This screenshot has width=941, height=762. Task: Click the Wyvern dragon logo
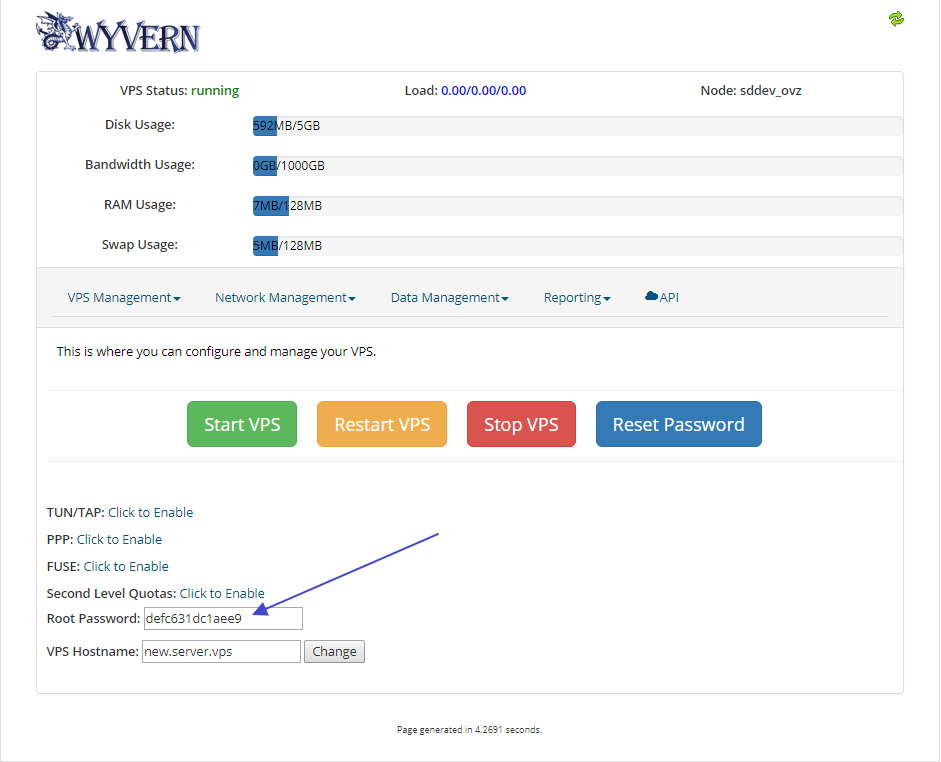118,32
